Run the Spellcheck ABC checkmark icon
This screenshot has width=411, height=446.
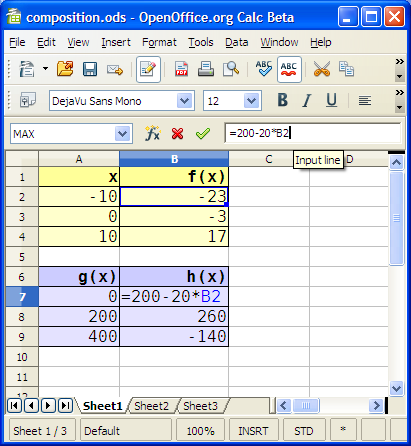264,69
